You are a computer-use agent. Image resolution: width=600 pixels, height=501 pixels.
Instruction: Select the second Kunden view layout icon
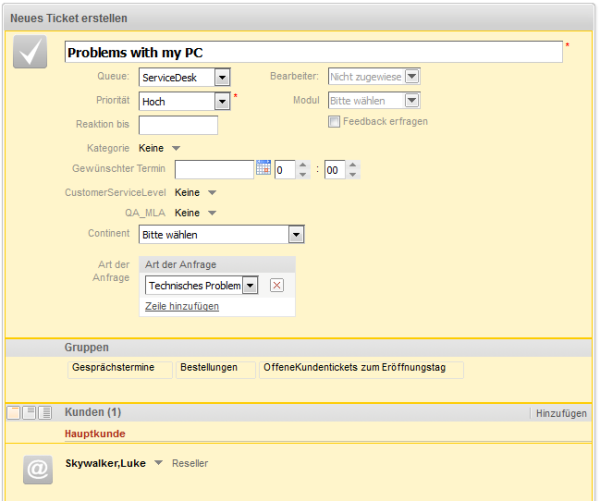29,413
